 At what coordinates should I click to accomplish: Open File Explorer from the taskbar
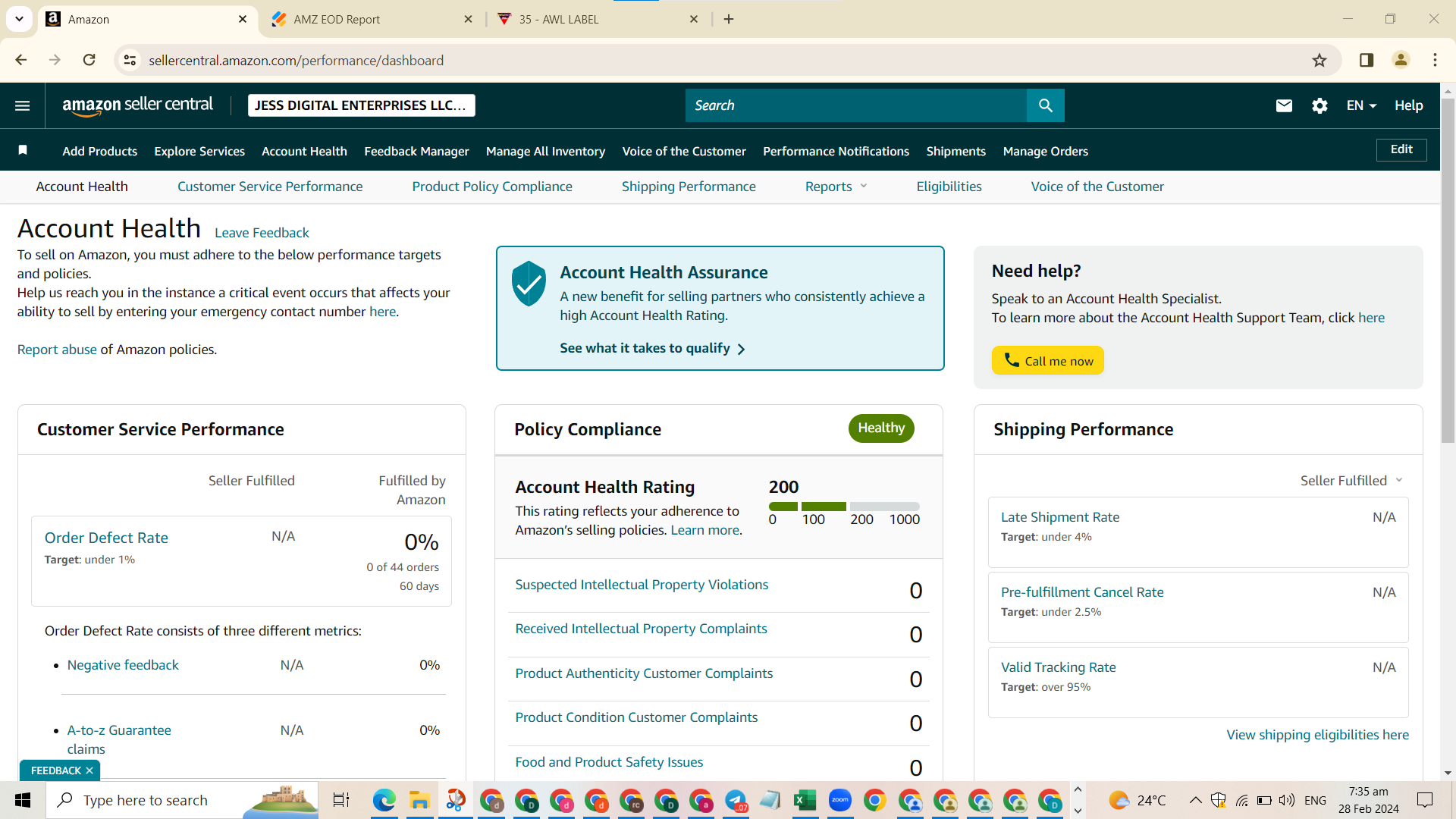[x=419, y=800]
